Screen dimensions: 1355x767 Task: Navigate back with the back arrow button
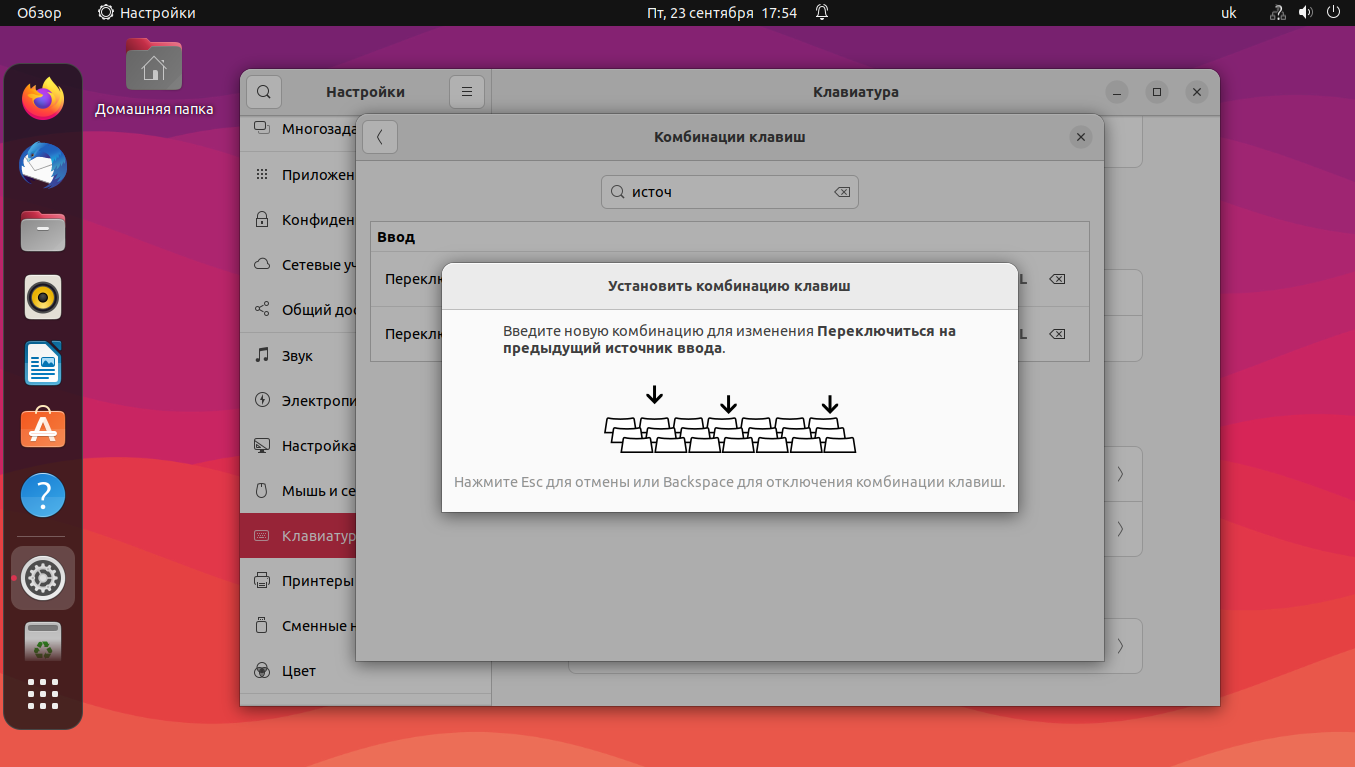(x=380, y=136)
